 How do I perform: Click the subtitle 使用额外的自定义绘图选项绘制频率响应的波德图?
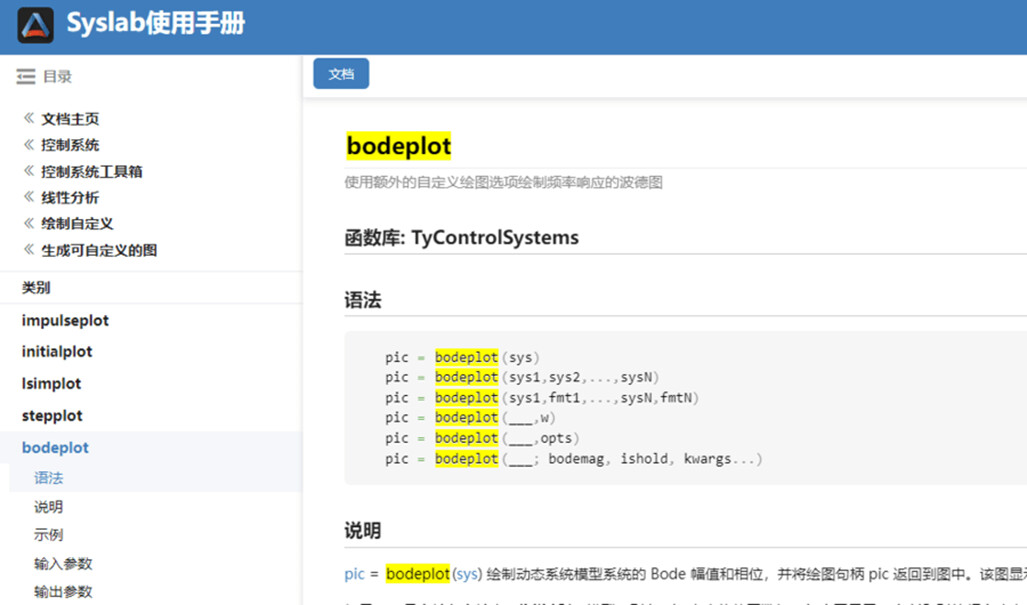(504, 182)
